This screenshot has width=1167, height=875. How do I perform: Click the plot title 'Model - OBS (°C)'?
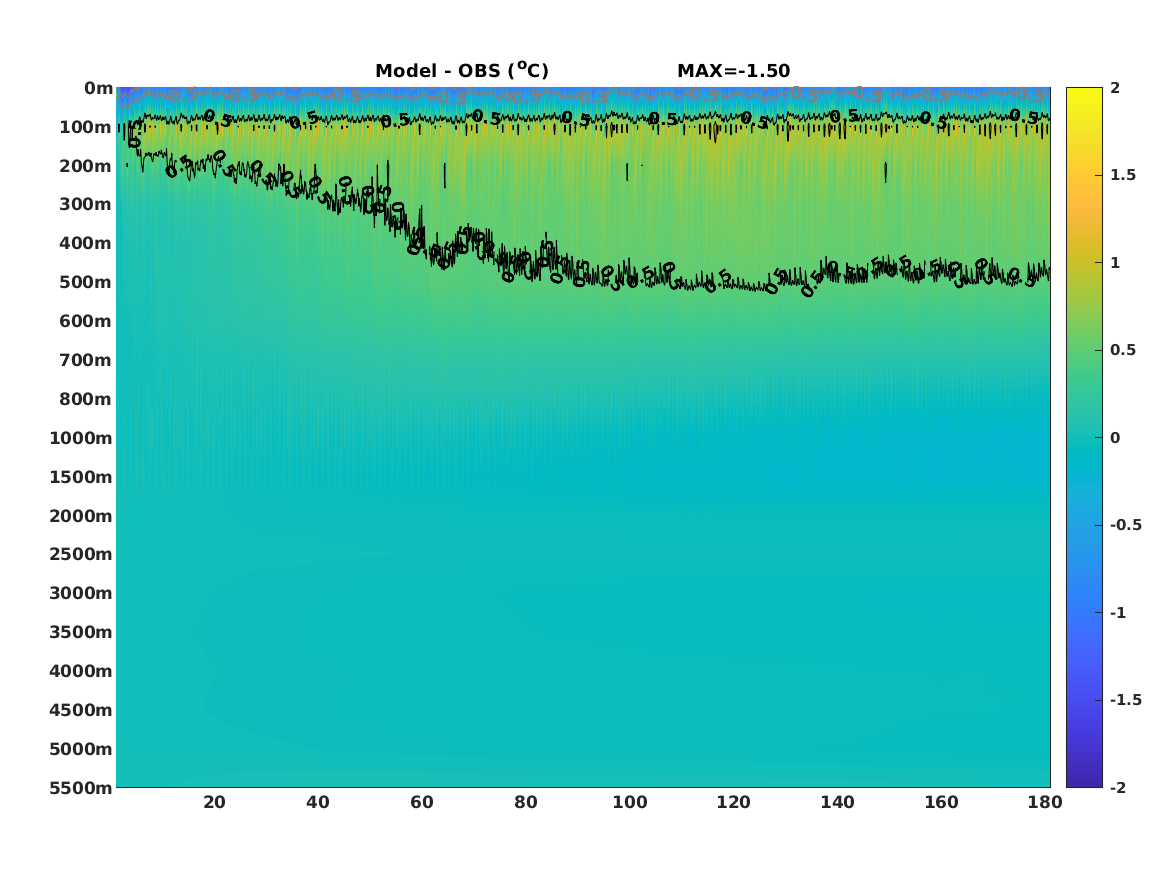(x=461, y=70)
